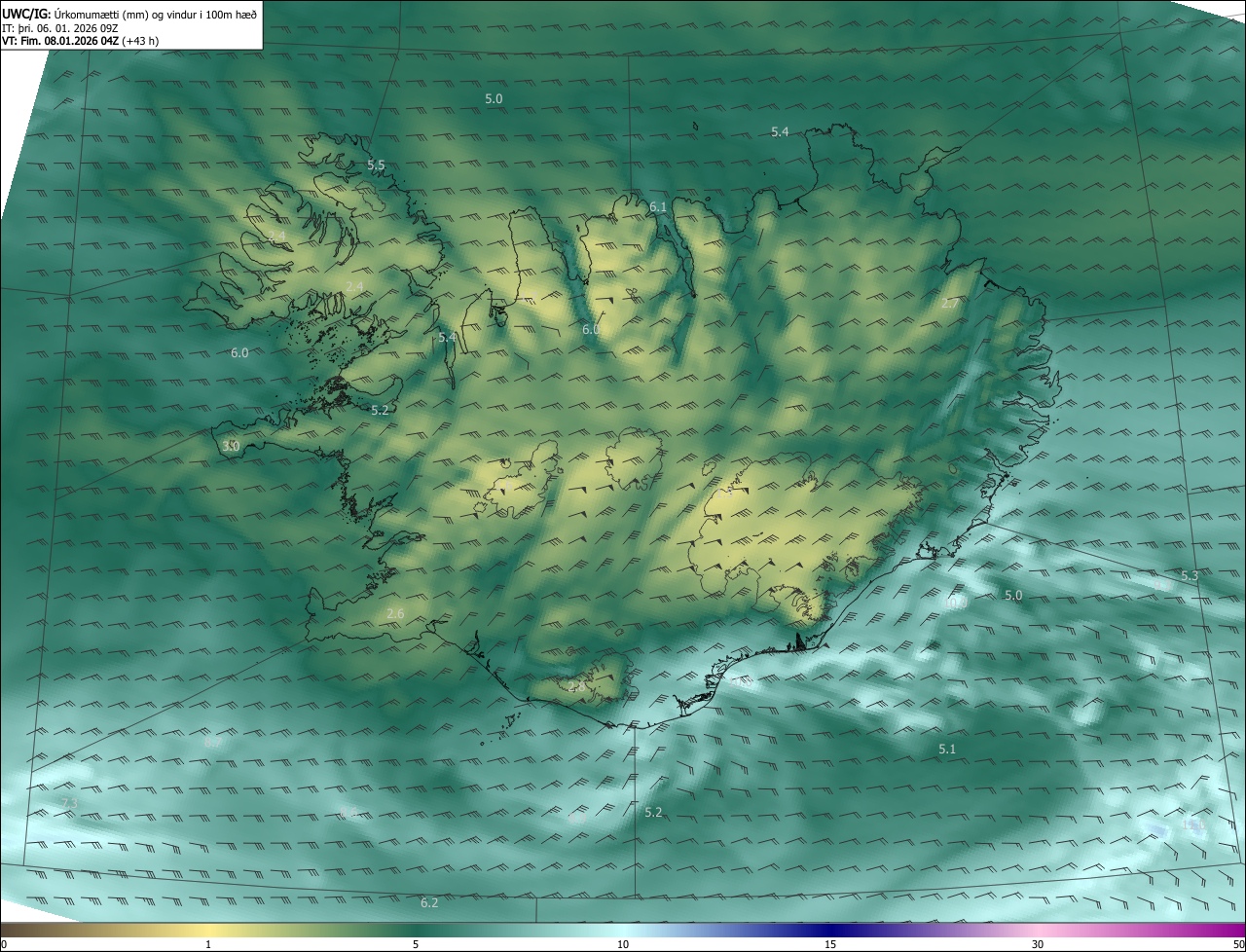The image size is (1246, 952).
Task: Click the 5.3 value label on map
Action: [1190, 576]
